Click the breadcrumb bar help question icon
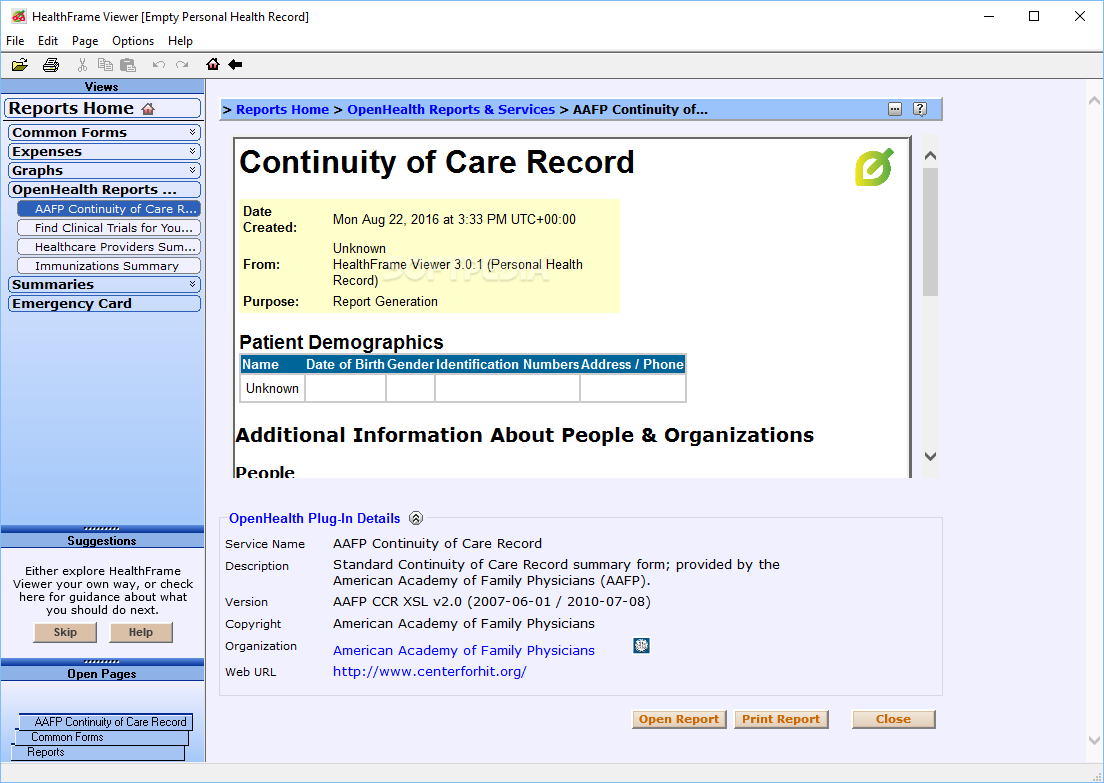 click(920, 109)
